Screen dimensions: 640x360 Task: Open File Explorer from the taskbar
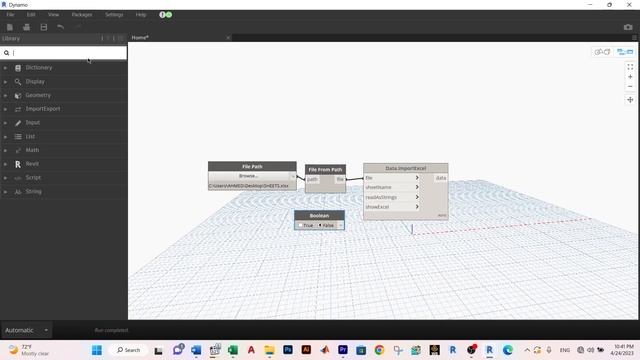(x=269, y=350)
